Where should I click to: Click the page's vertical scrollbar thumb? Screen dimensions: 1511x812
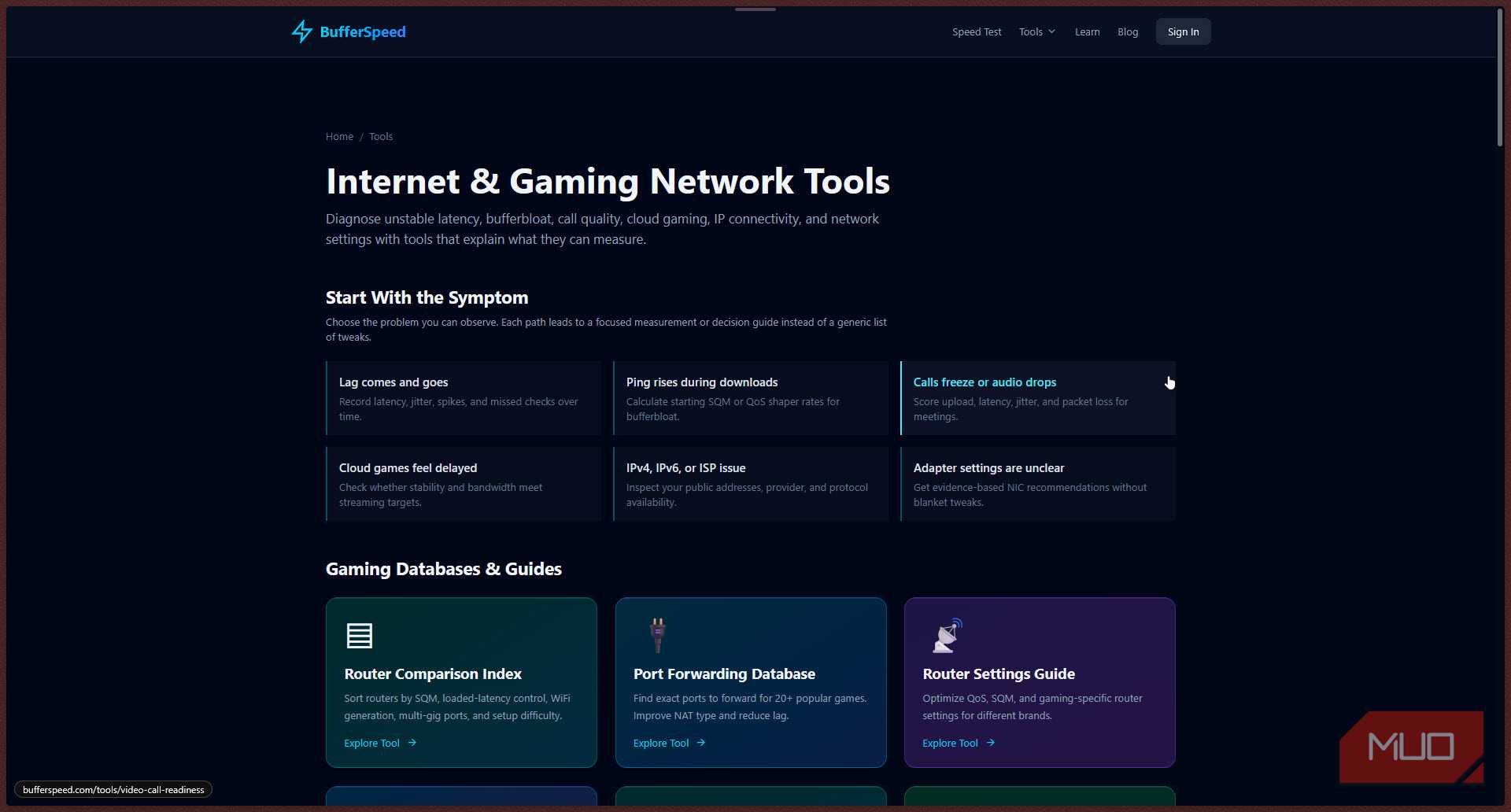1500,76
